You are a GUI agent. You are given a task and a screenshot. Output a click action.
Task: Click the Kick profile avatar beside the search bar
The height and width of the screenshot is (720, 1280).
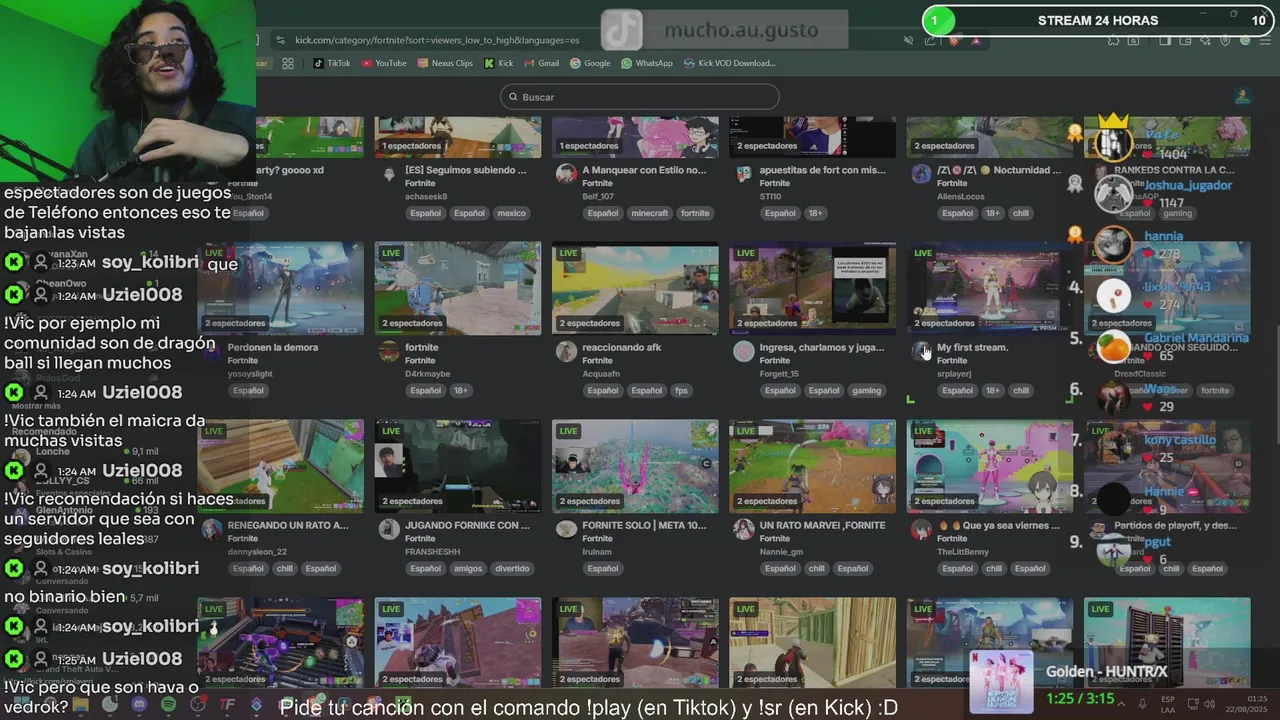(x=1242, y=97)
